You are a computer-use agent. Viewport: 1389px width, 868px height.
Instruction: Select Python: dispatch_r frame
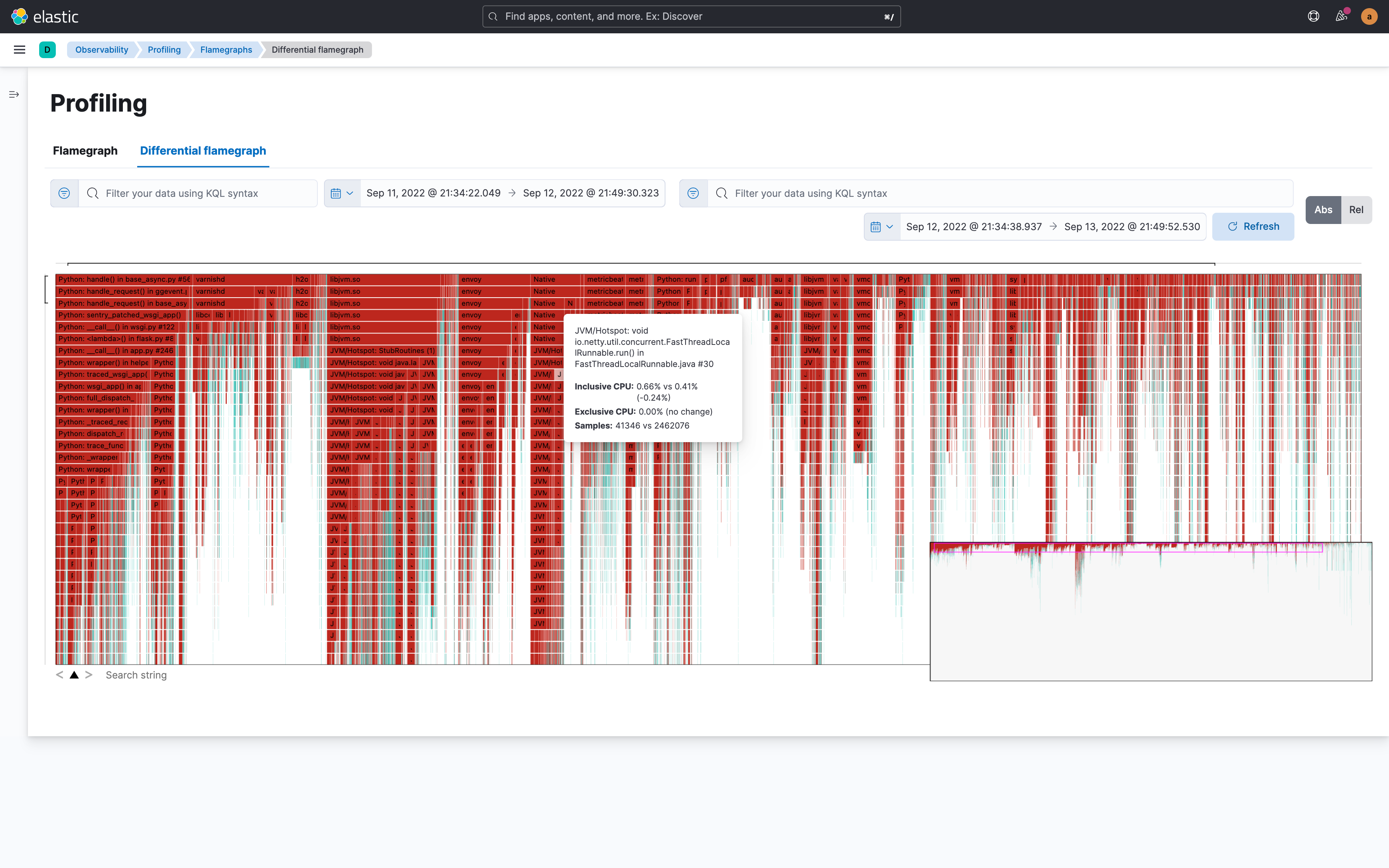[x=91, y=434]
